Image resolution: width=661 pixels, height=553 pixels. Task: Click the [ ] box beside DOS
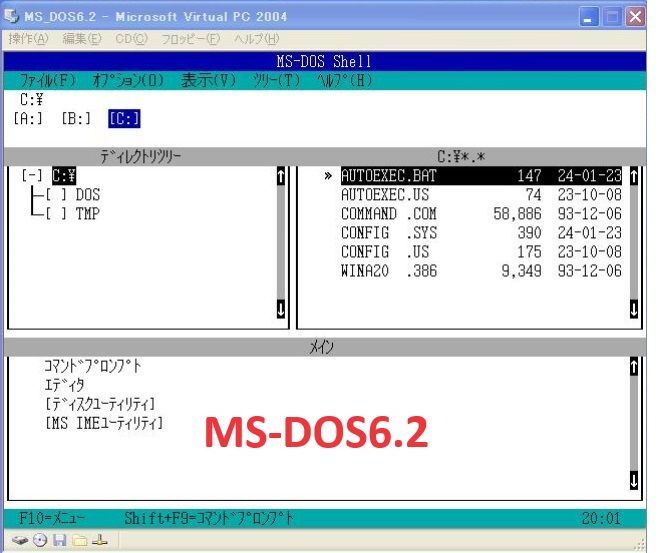(56, 195)
